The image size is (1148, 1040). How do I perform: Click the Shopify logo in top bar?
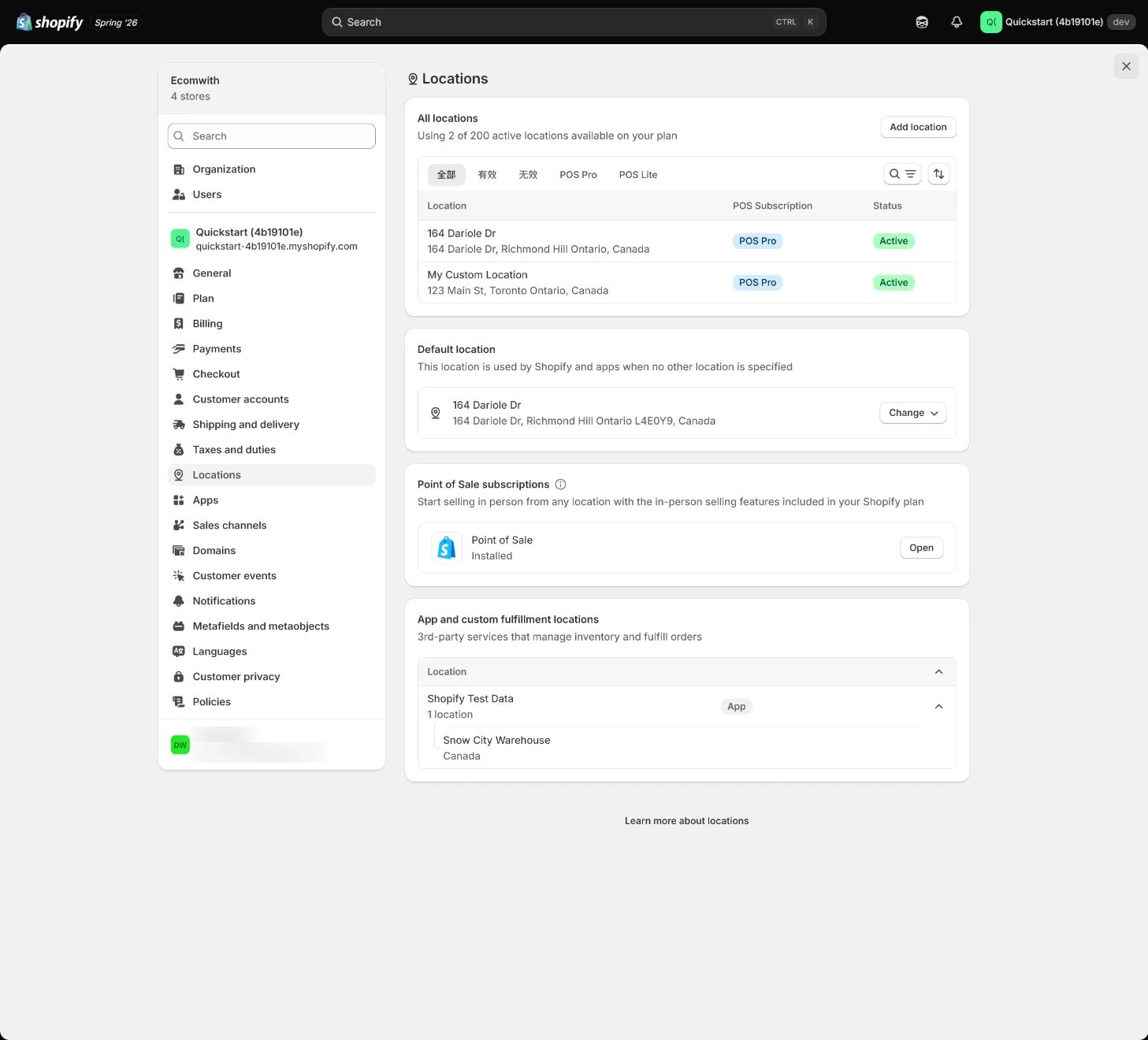pyautogui.click(x=50, y=22)
